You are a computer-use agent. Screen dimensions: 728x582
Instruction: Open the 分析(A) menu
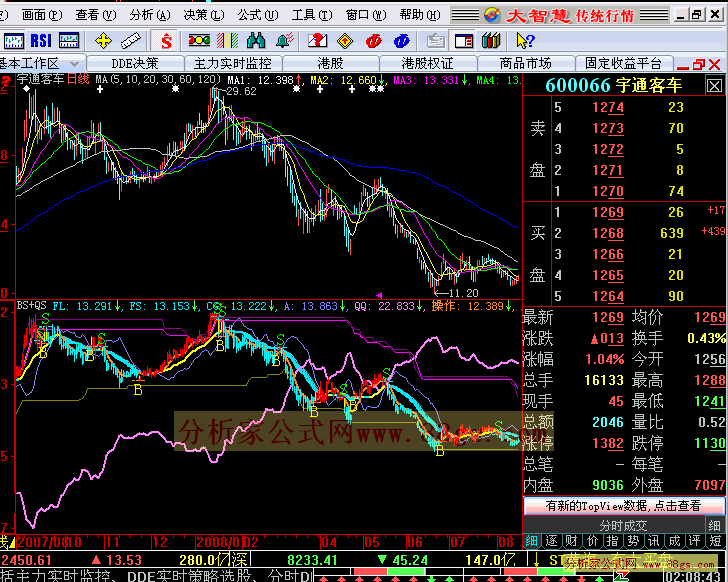point(150,15)
